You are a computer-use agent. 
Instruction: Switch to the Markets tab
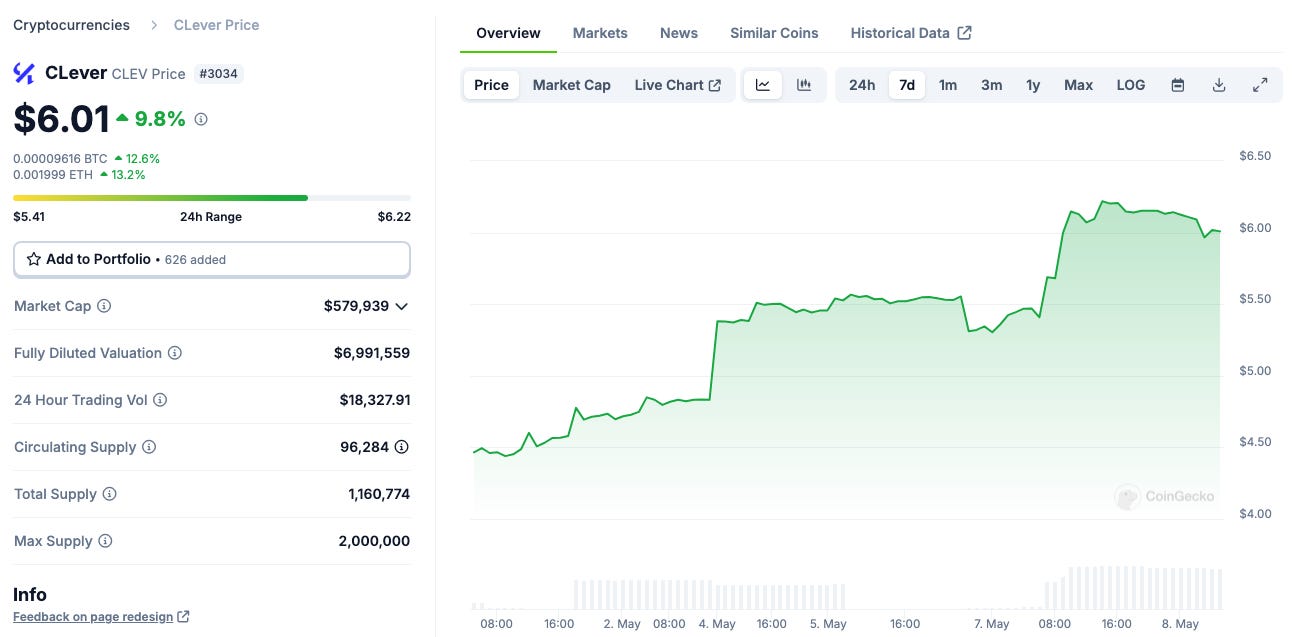[x=600, y=33]
